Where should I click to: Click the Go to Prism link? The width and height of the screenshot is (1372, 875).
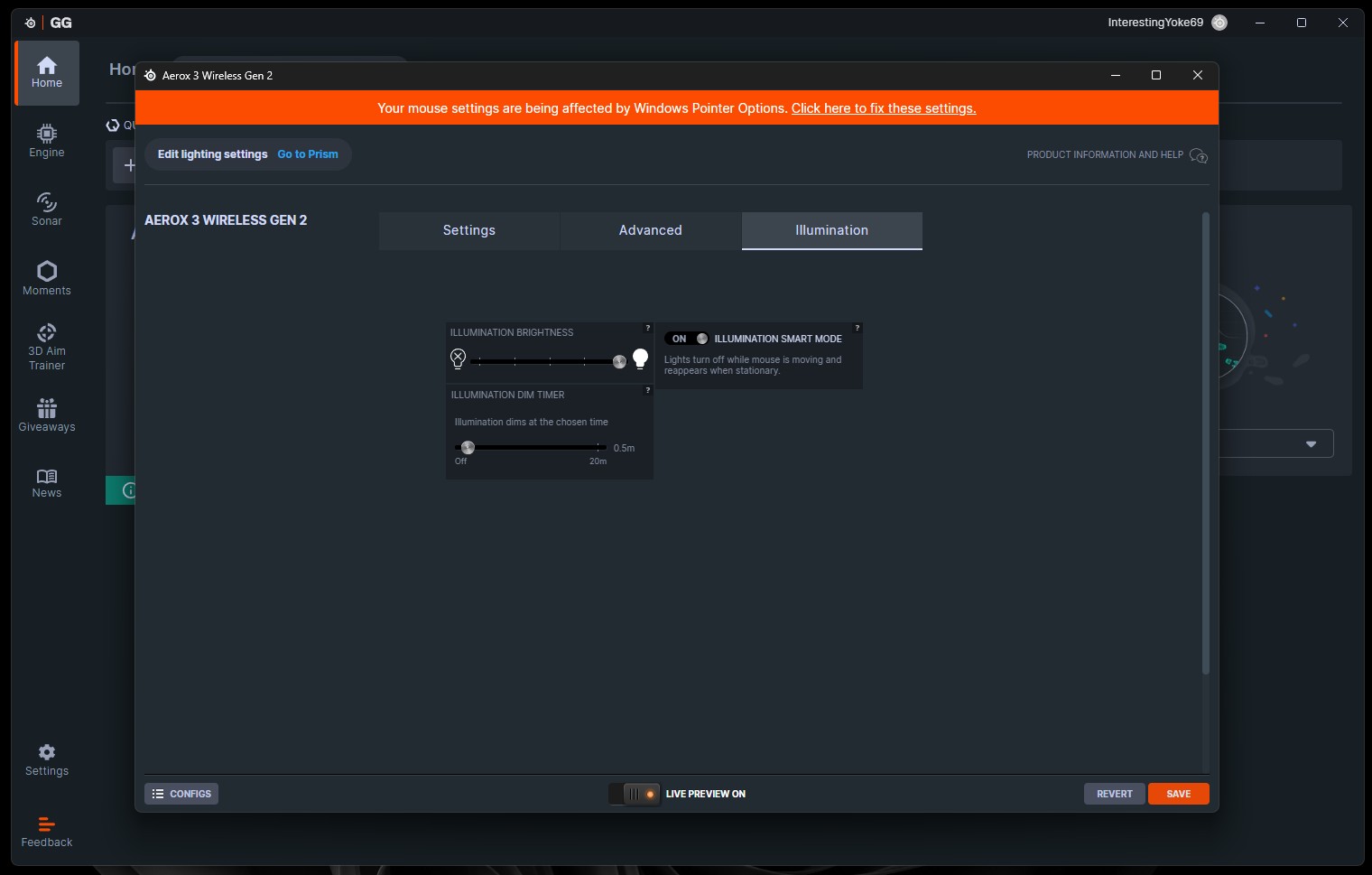pos(308,154)
